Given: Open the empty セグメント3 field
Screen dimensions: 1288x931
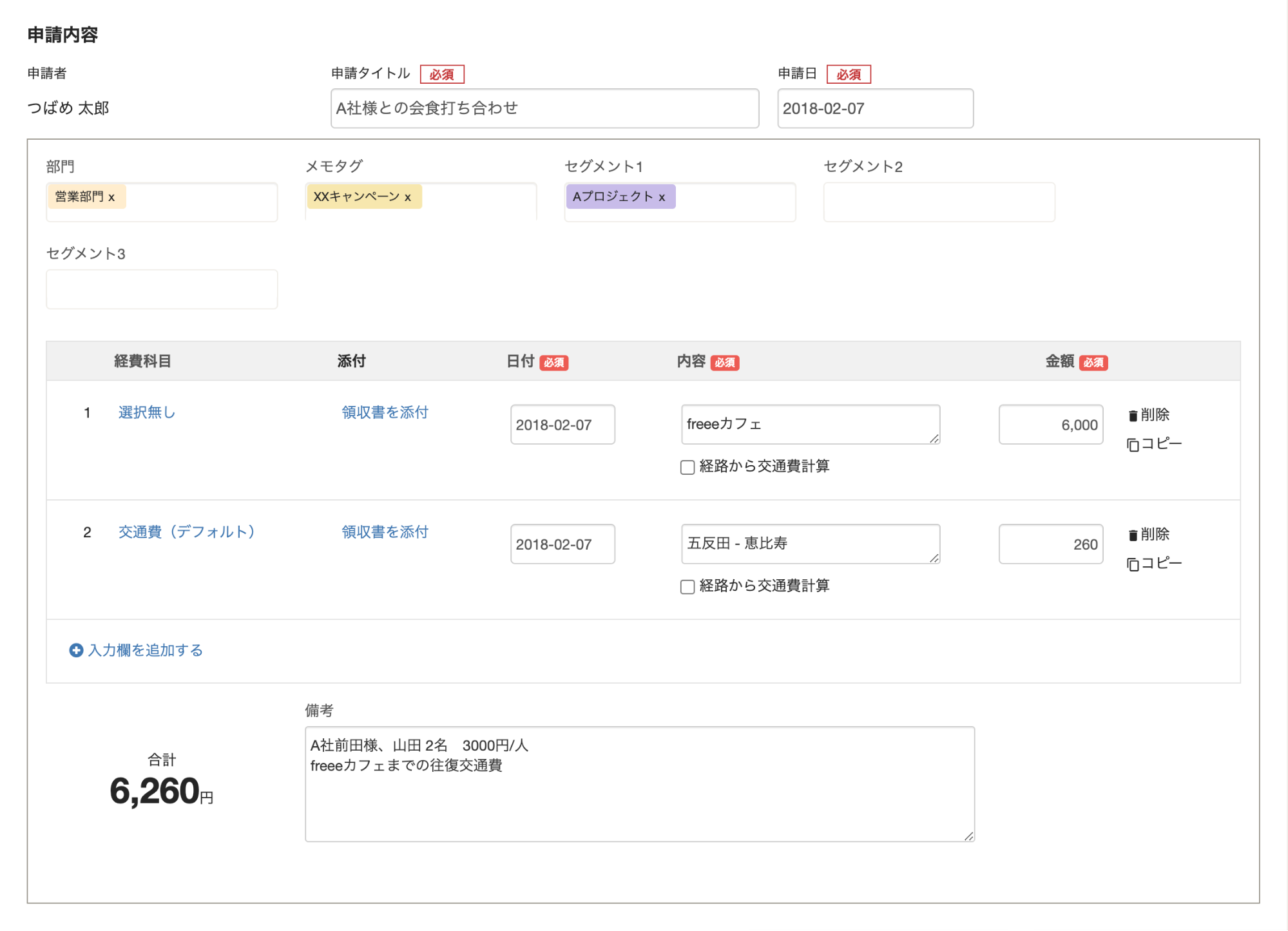Looking at the screenshot, I should pos(162,289).
